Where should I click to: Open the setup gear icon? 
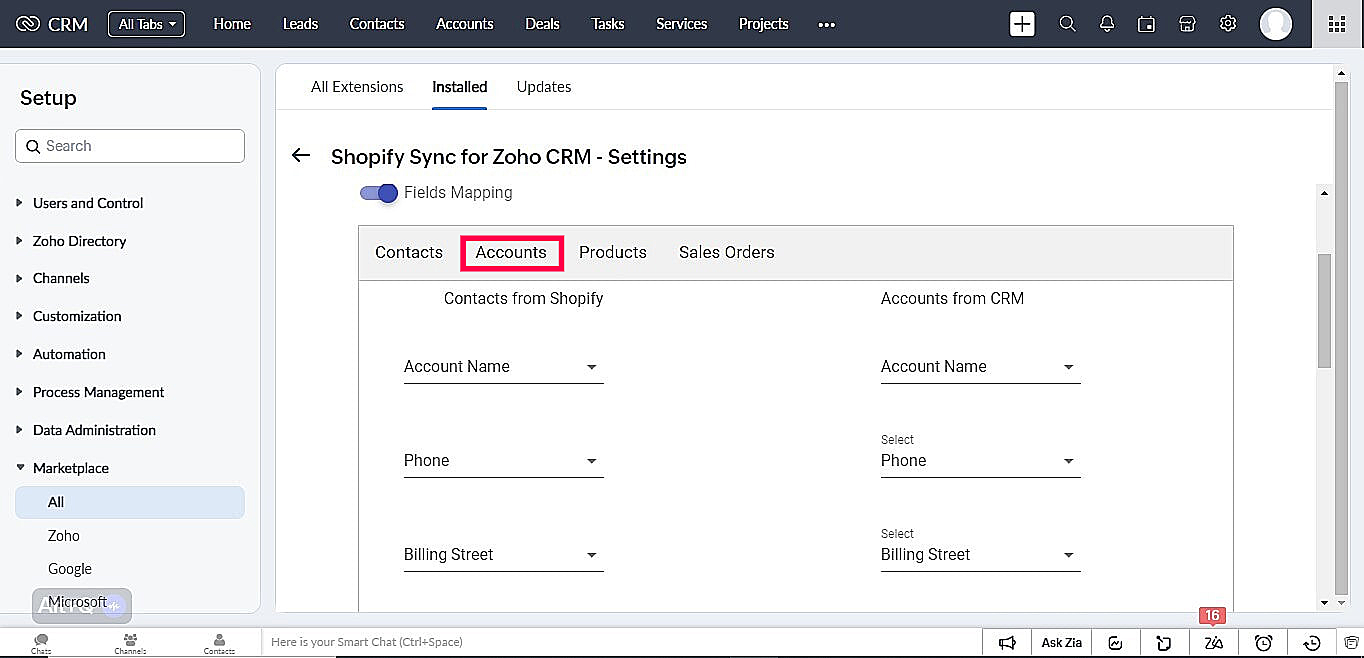point(1228,24)
